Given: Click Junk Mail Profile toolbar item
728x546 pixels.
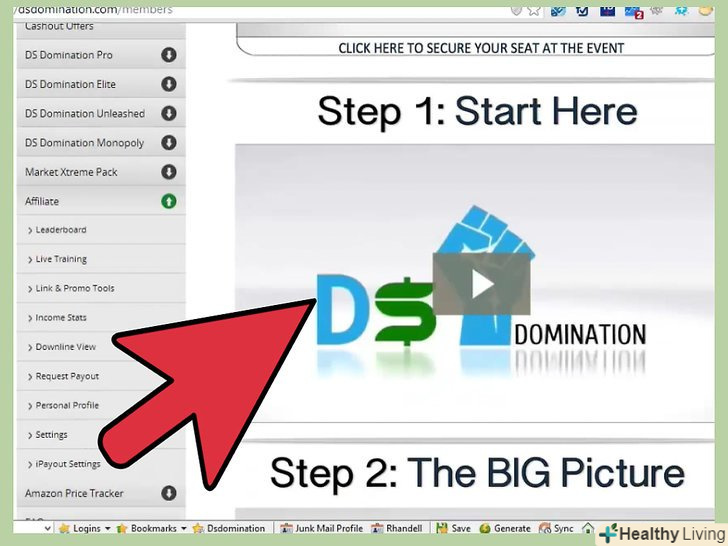Looking at the screenshot, I should pyautogui.click(x=321, y=528).
